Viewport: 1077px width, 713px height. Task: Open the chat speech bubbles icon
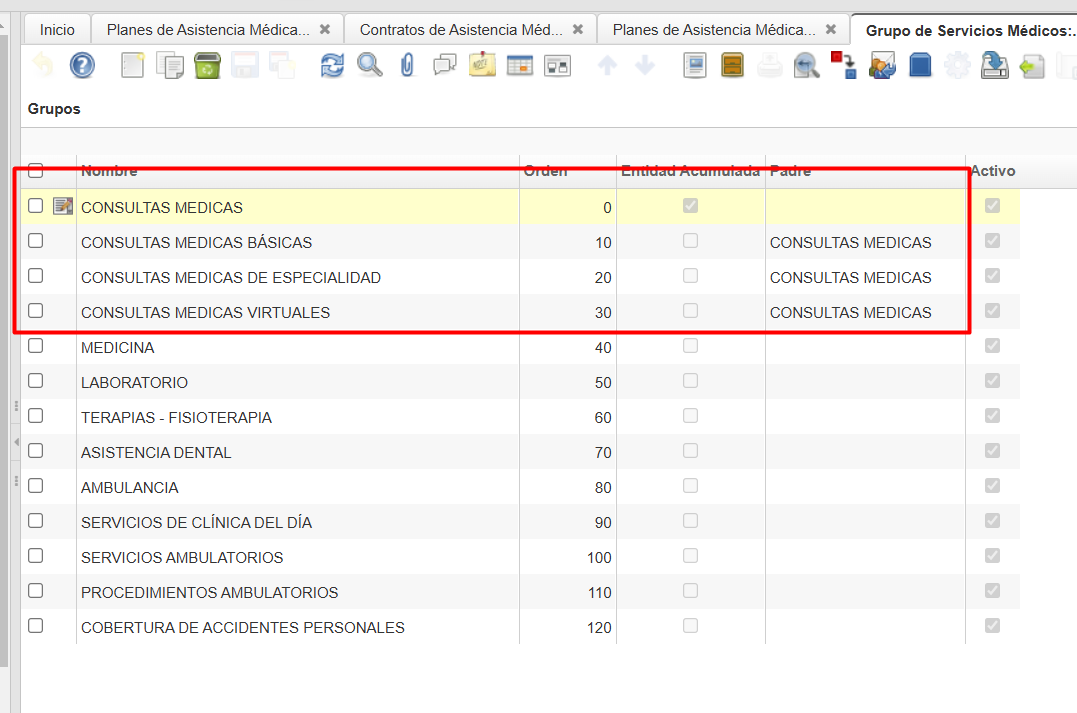click(x=444, y=66)
